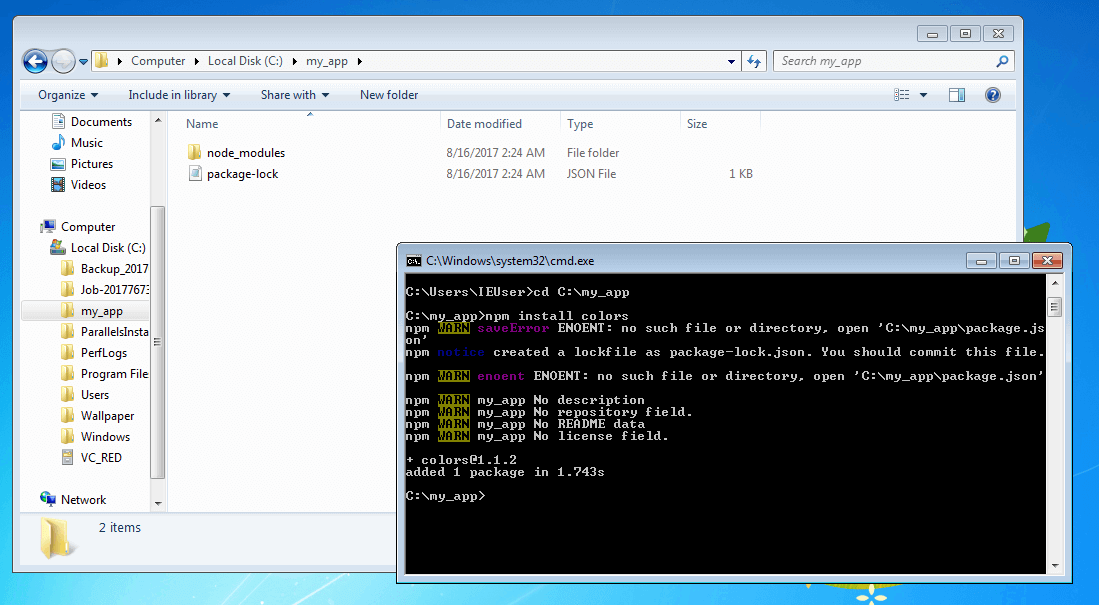The width and height of the screenshot is (1099, 605).
Task: Click the cmd.exe title bar icon
Action: click(x=413, y=261)
